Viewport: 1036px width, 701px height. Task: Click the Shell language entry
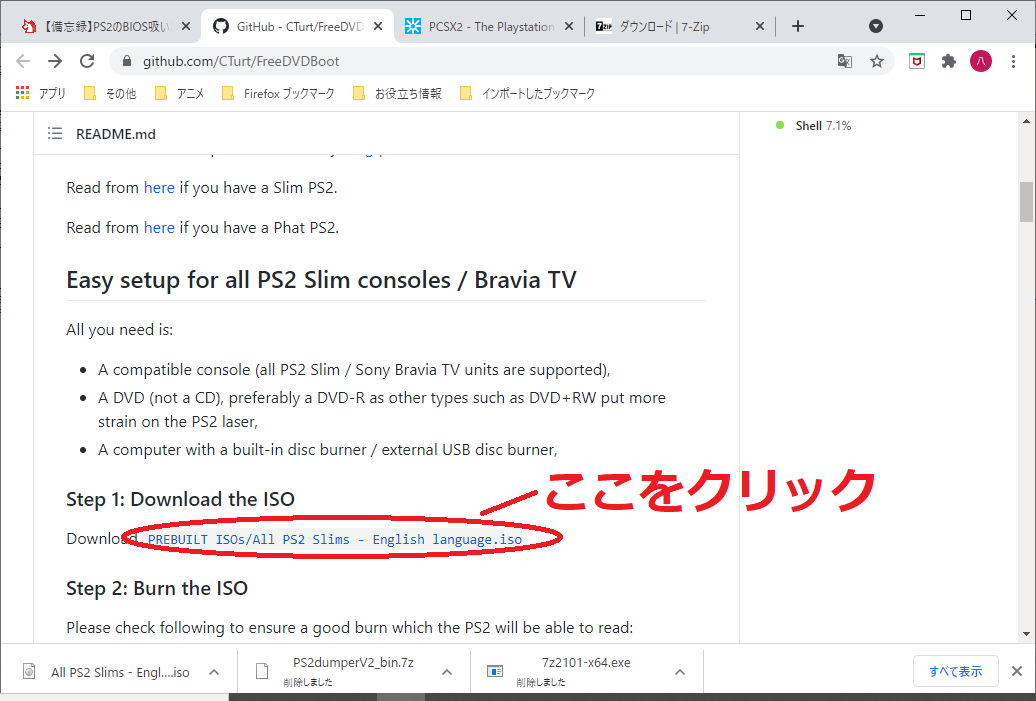coord(814,126)
